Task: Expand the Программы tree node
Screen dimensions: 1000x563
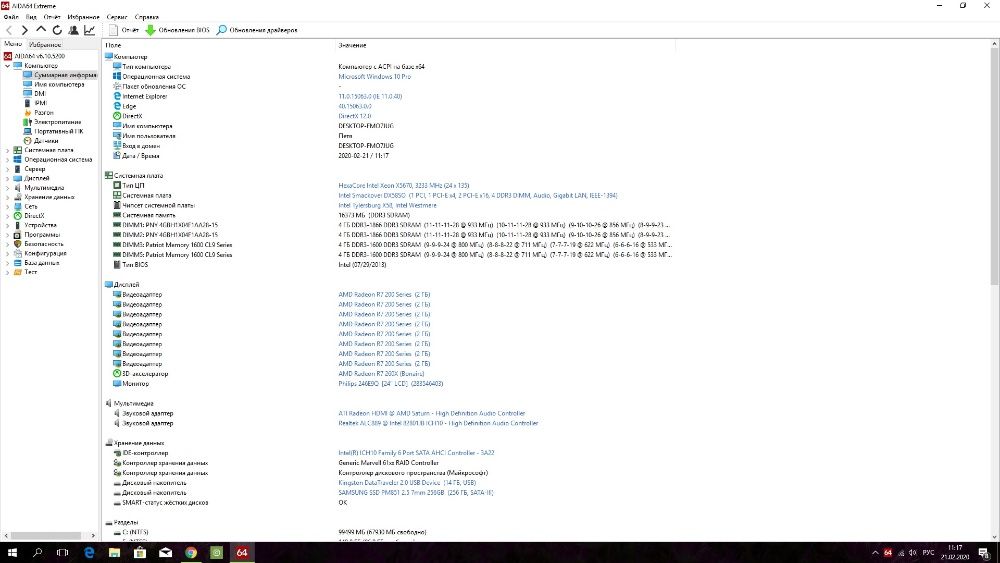Action: click(x=7, y=235)
